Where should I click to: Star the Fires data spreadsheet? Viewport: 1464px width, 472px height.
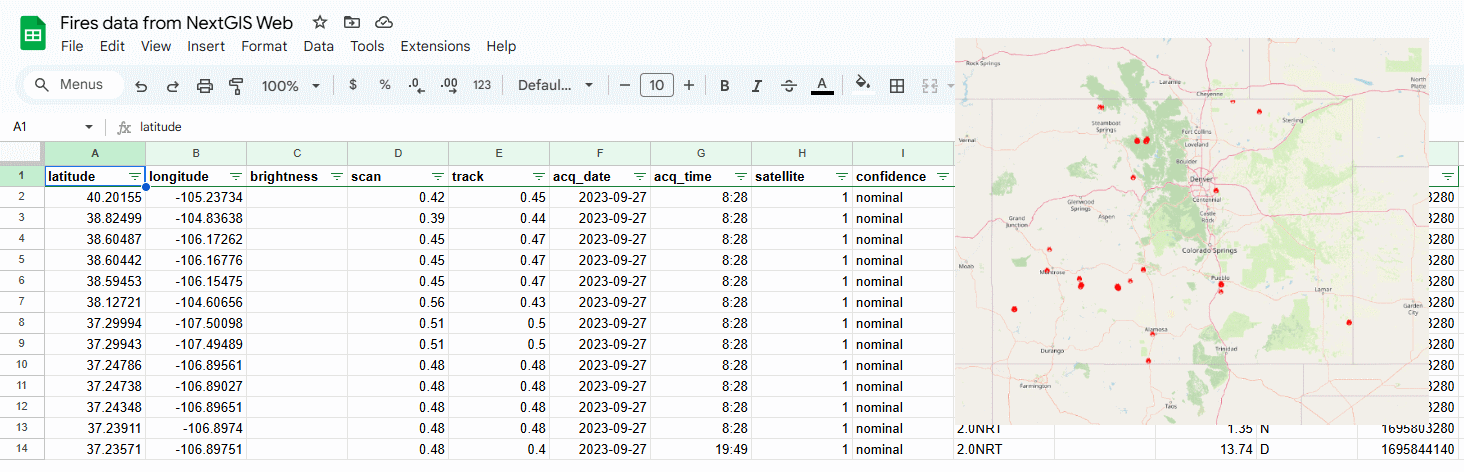320,22
